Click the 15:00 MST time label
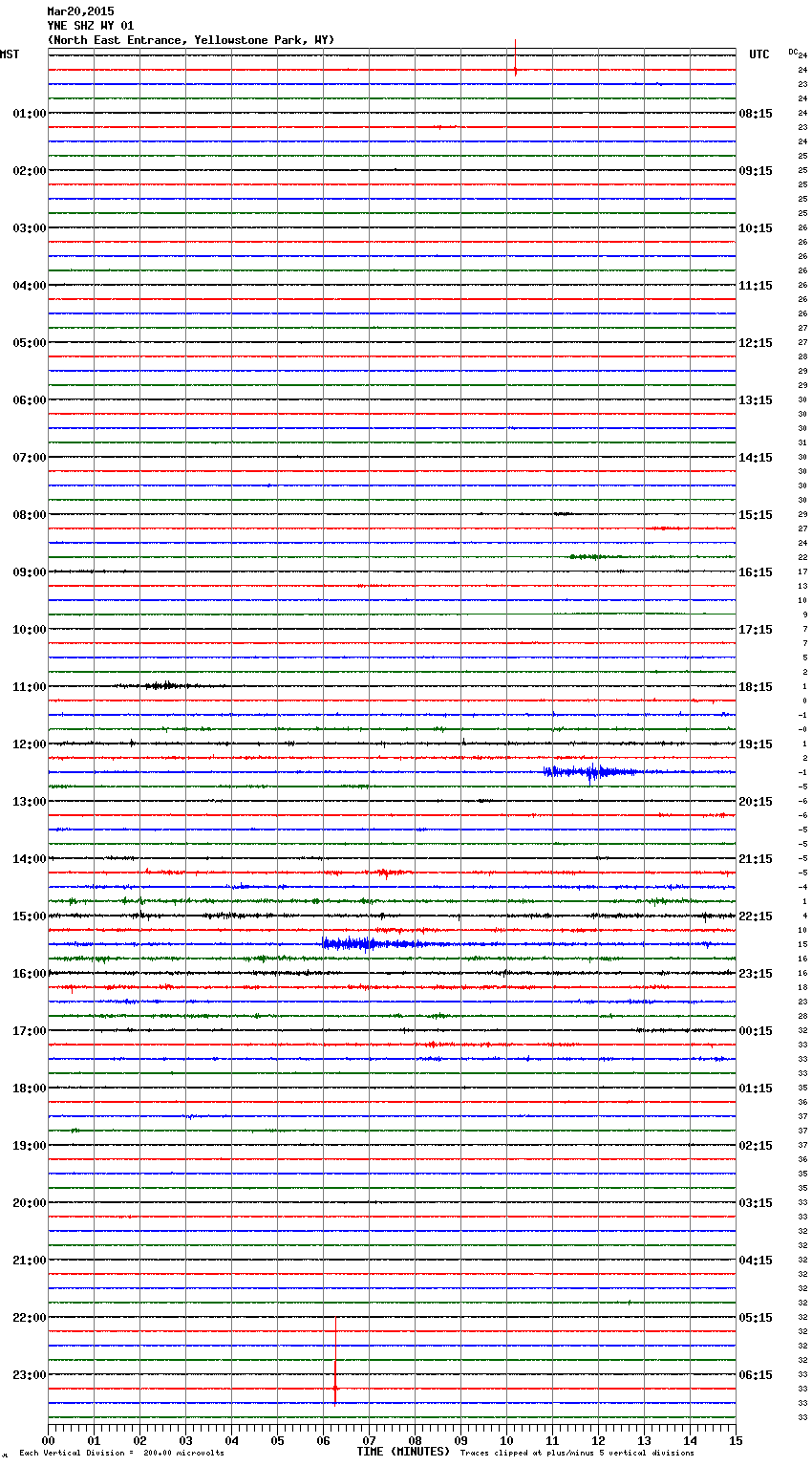 30,916
